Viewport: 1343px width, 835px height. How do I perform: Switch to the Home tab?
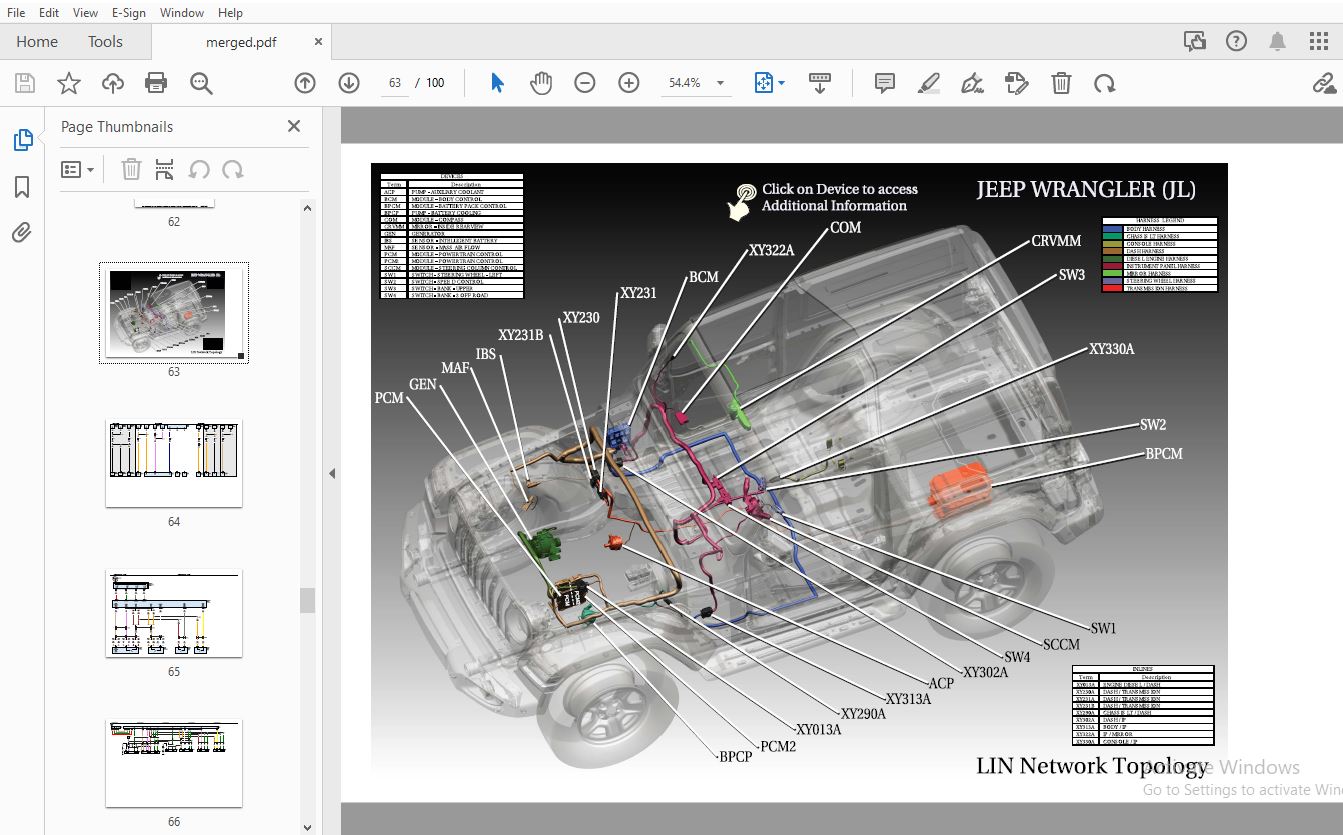[x=37, y=42]
